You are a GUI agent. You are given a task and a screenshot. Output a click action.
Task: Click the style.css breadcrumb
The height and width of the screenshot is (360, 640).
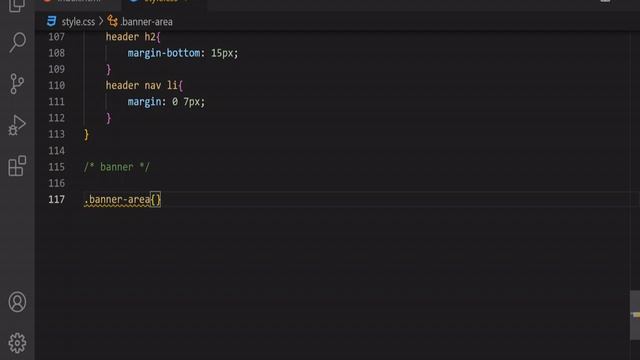pyautogui.click(x=78, y=22)
